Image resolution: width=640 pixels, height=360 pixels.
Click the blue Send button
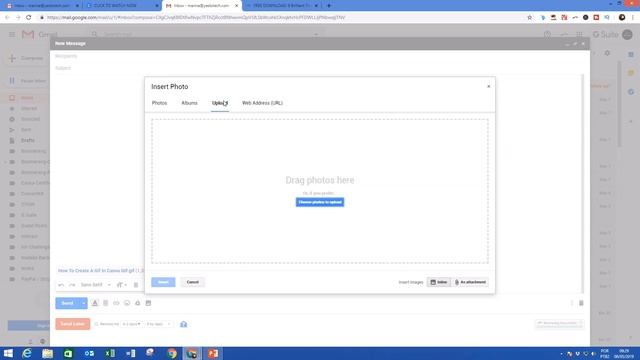coord(67,303)
